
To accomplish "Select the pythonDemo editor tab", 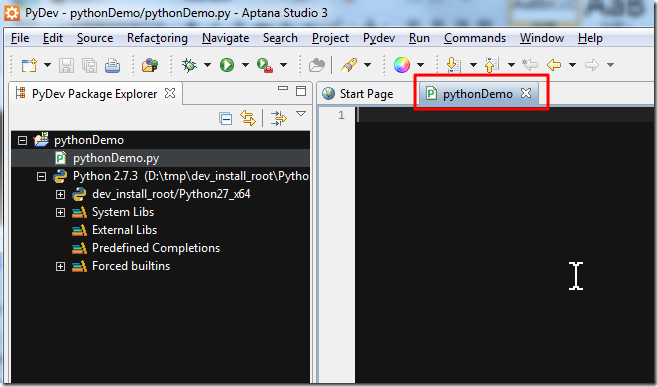I will 478,94.
